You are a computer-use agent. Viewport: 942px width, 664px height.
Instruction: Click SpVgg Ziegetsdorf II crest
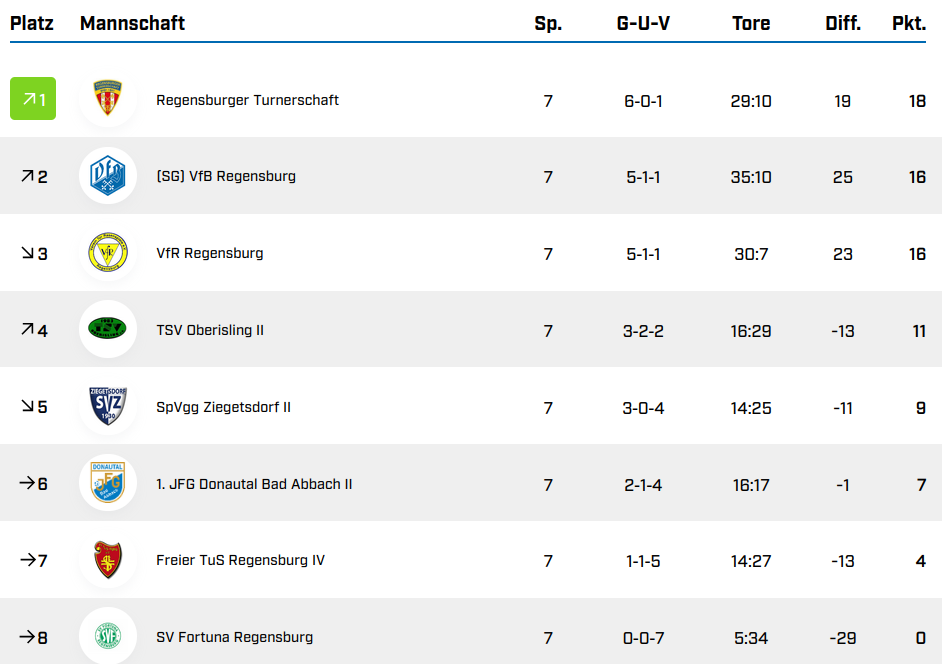107,406
